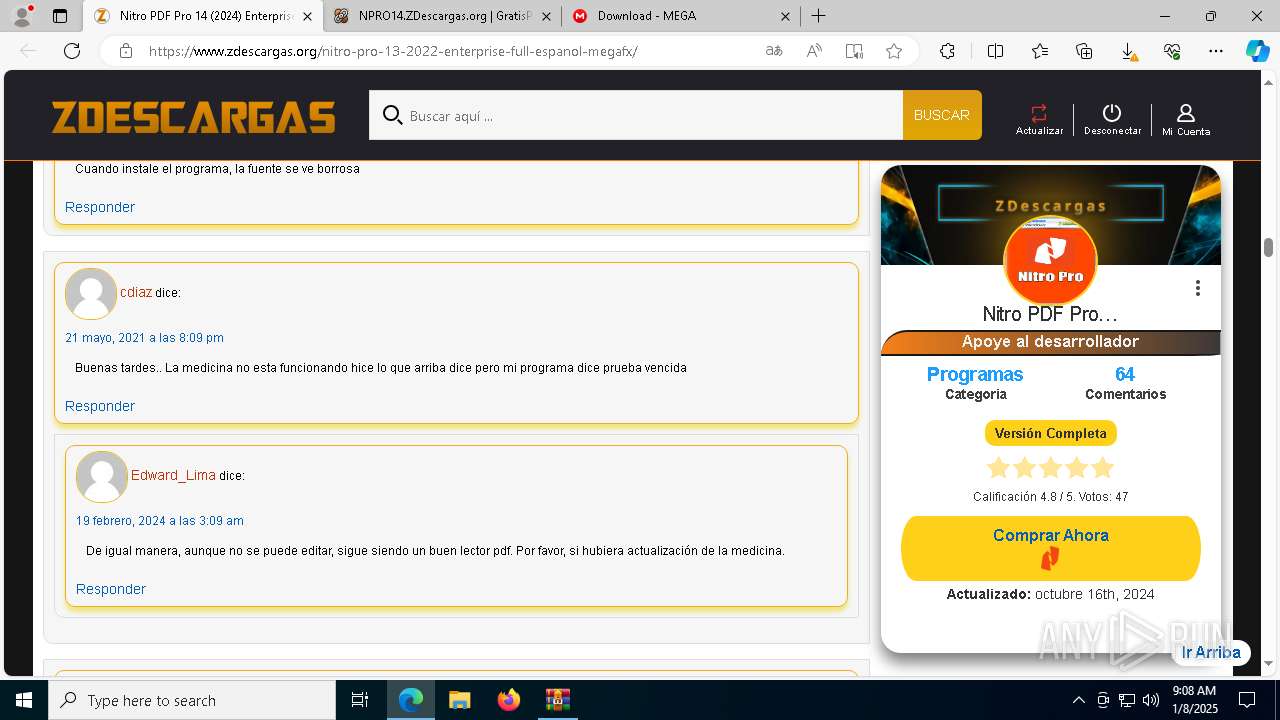The width and height of the screenshot is (1280, 720).
Task: Click the page vertical scrollbar thumb
Action: [x=1268, y=247]
